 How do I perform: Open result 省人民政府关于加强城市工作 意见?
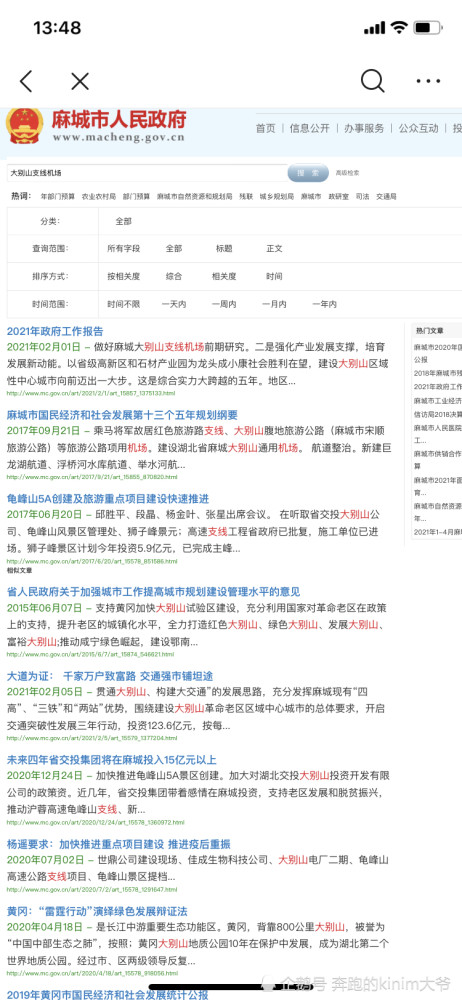pyautogui.click(x=153, y=592)
